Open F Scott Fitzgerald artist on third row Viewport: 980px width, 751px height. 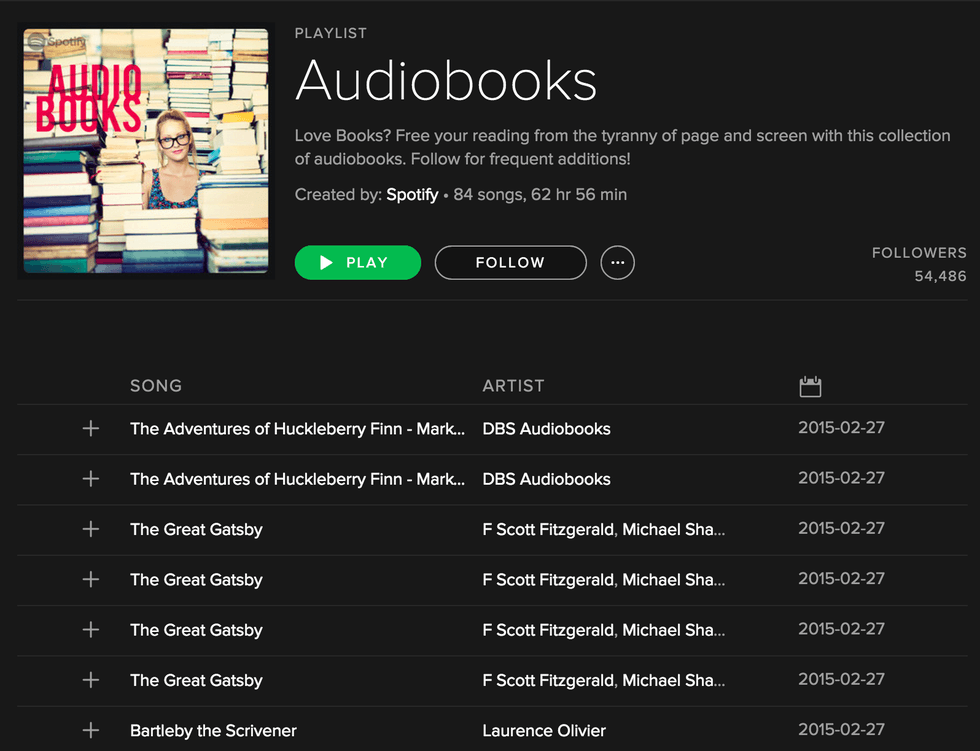coord(547,529)
